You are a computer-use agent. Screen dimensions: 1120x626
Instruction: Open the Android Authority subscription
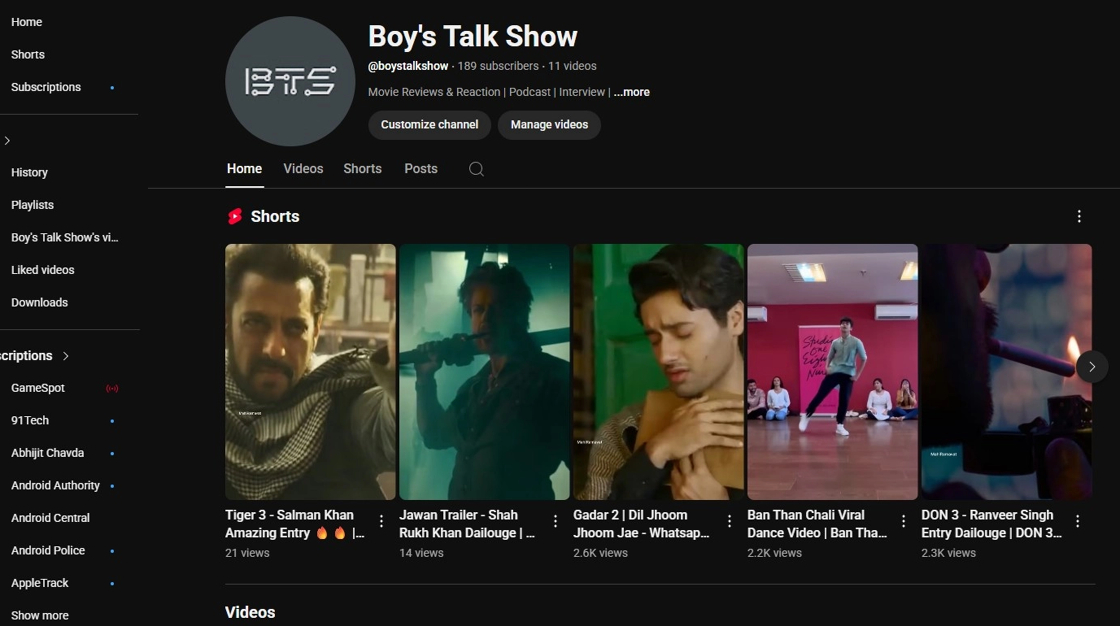55,485
